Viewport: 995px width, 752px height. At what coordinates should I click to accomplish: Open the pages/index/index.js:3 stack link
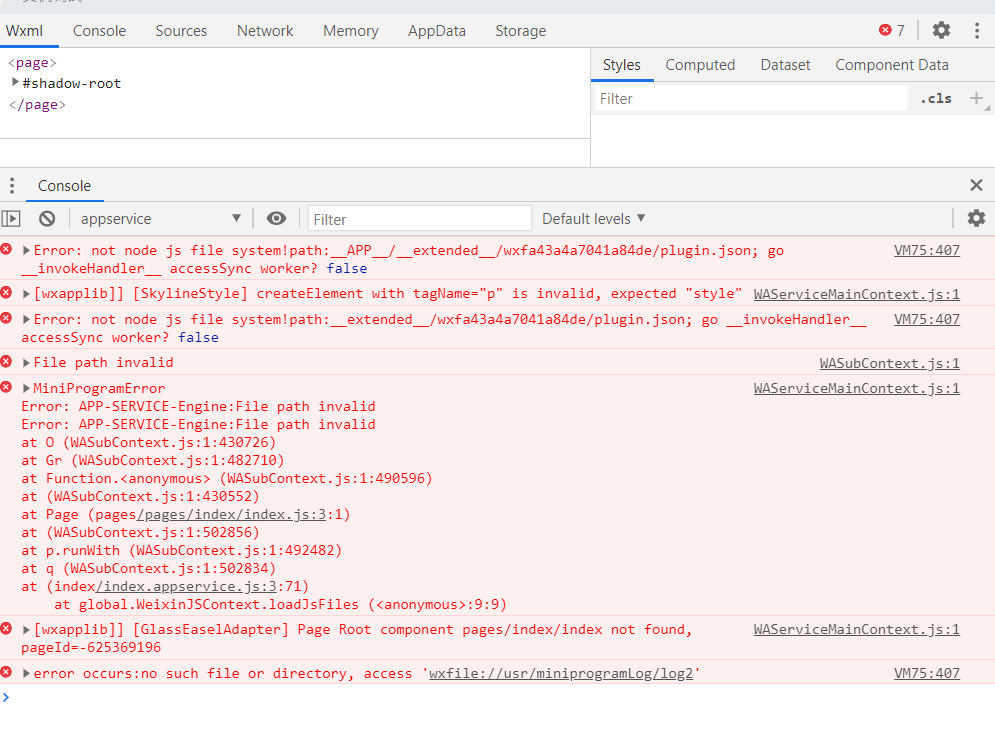232,515
